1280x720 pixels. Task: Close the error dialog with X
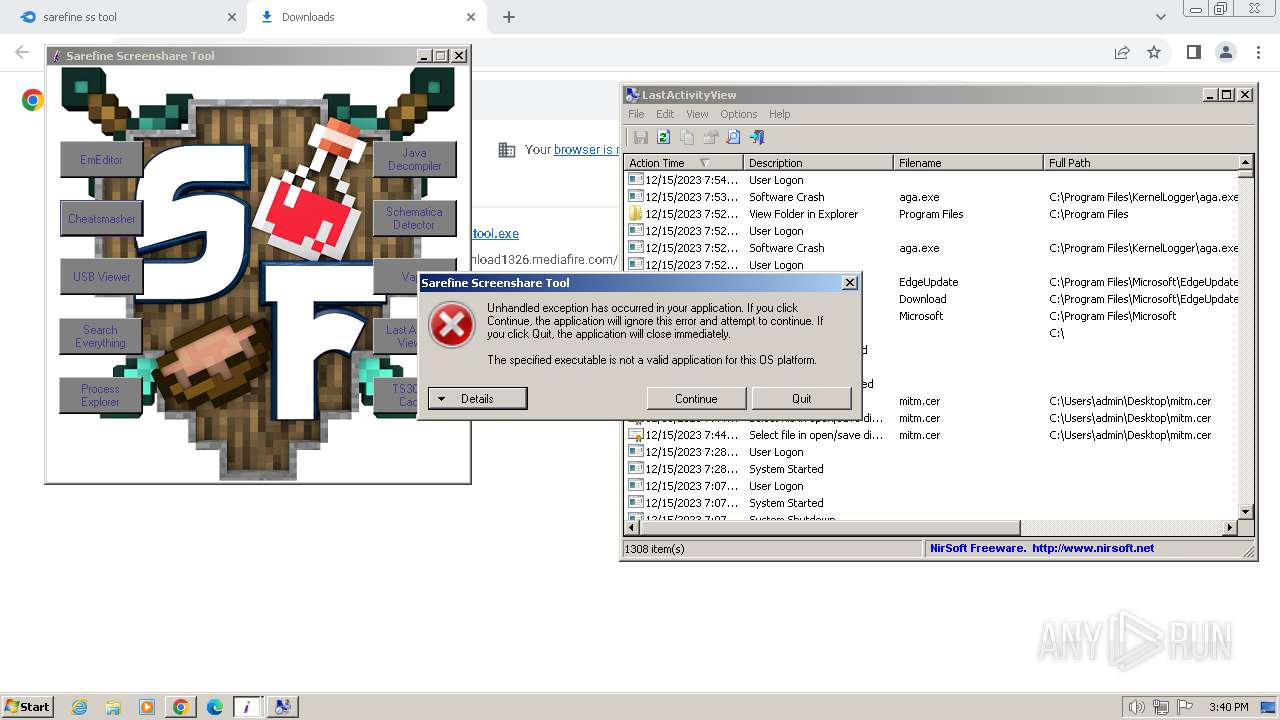(850, 283)
